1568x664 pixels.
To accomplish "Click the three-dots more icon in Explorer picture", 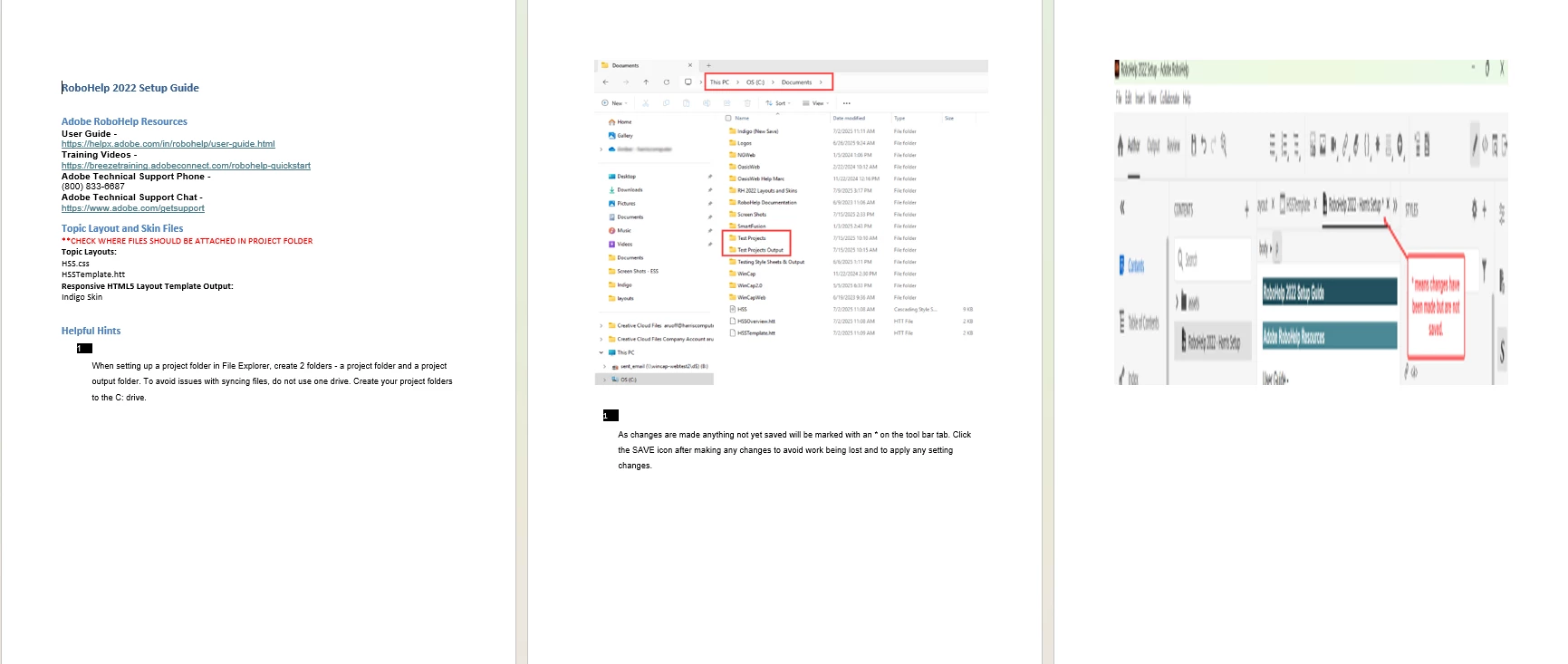I will click(x=847, y=103).
